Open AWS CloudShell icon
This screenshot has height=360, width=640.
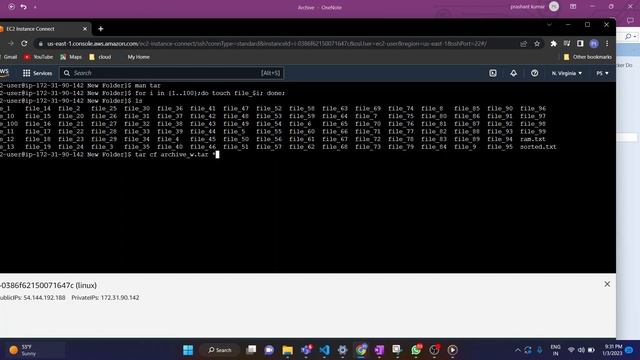pos(493,73)
